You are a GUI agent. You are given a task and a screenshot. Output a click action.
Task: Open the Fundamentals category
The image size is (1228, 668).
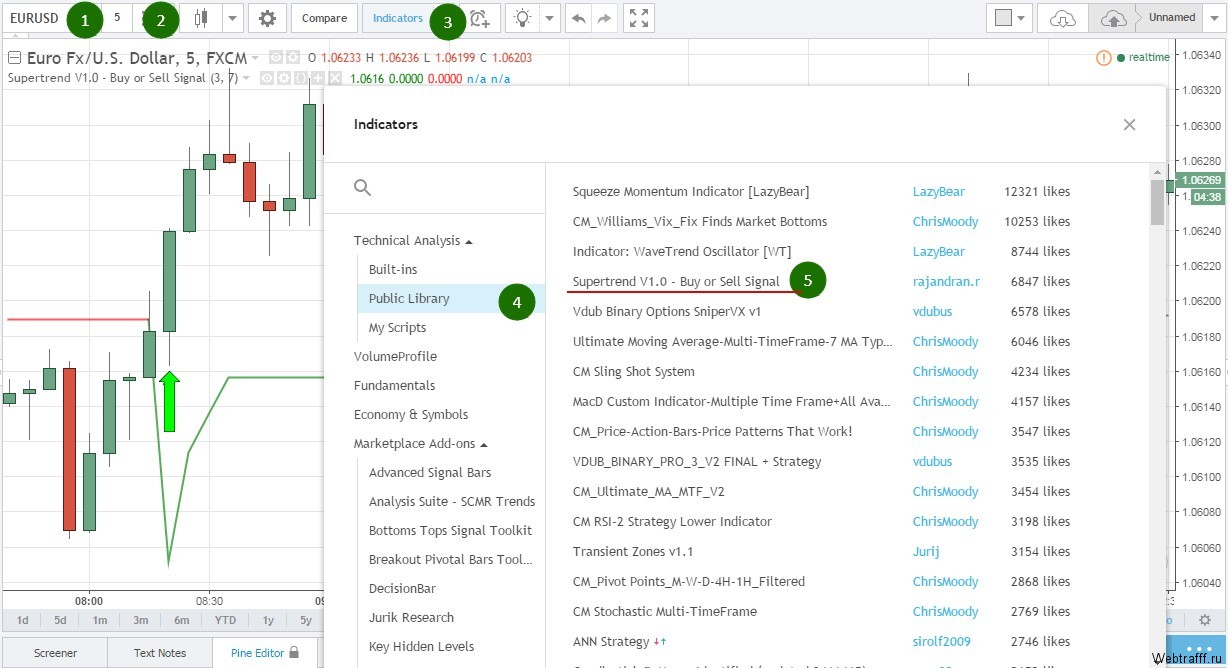point(394,385)
